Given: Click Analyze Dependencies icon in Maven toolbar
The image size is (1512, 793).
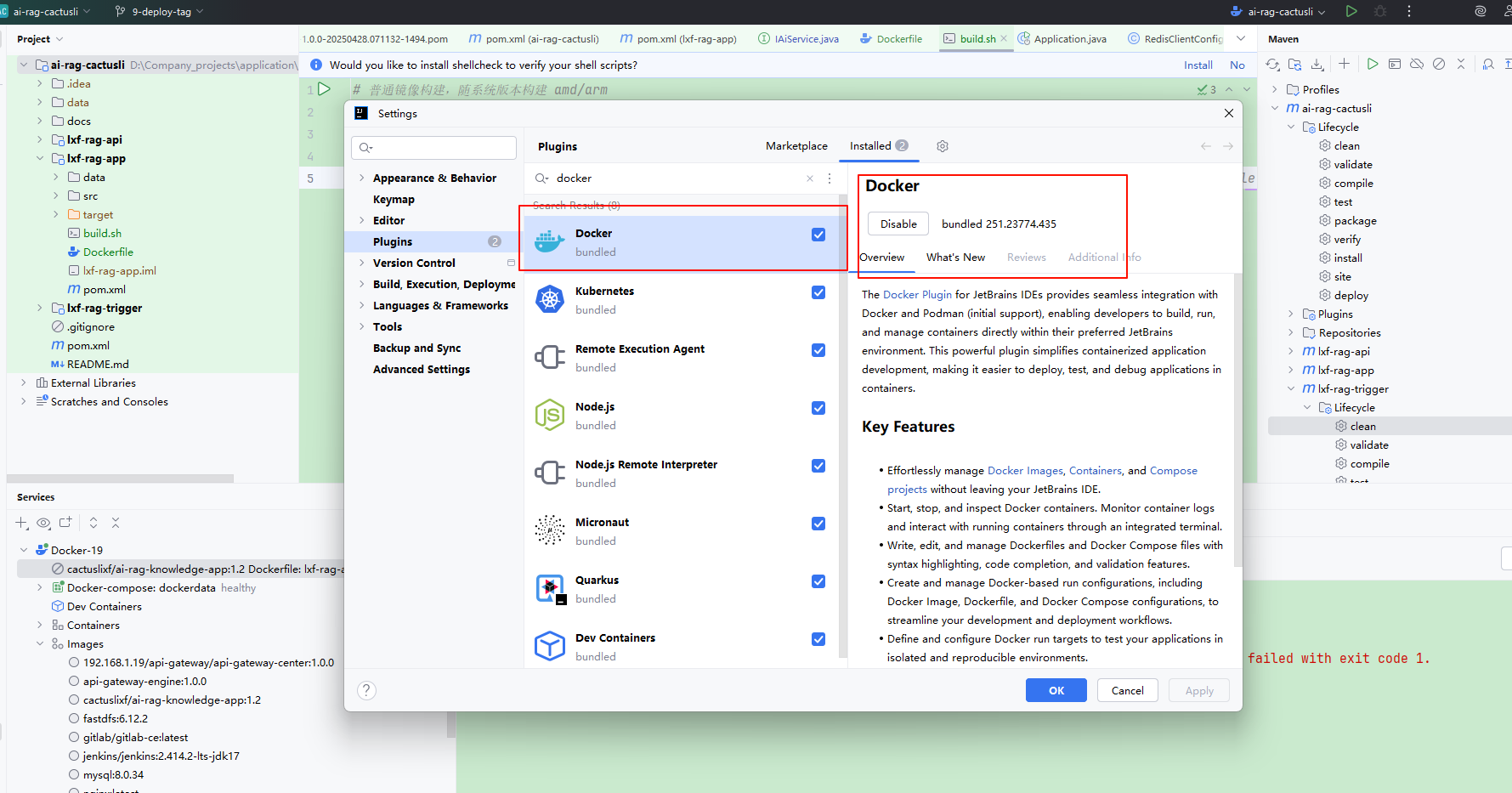Looking at the screenshot, I should [x=1488, y=64].
